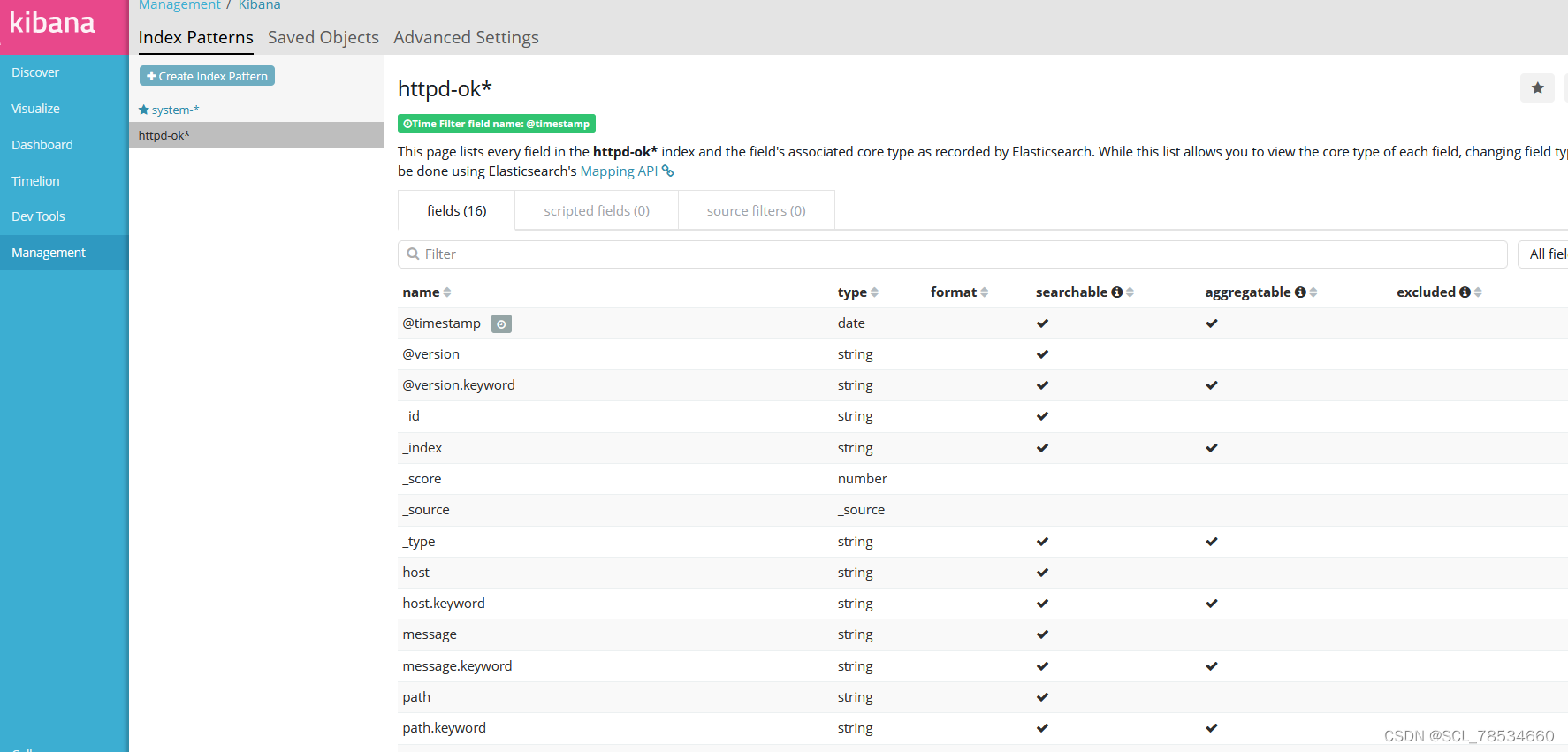This screenshot has width=1568, height=752.
Task: Open the Mapping API link
Action: [x=619, y=171]
